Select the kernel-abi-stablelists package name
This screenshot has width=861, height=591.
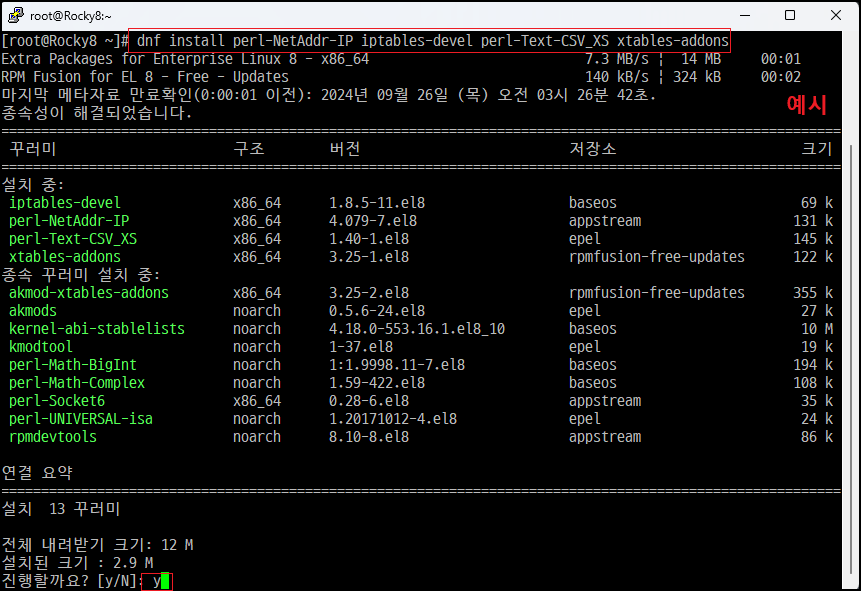tap(97, 328)
